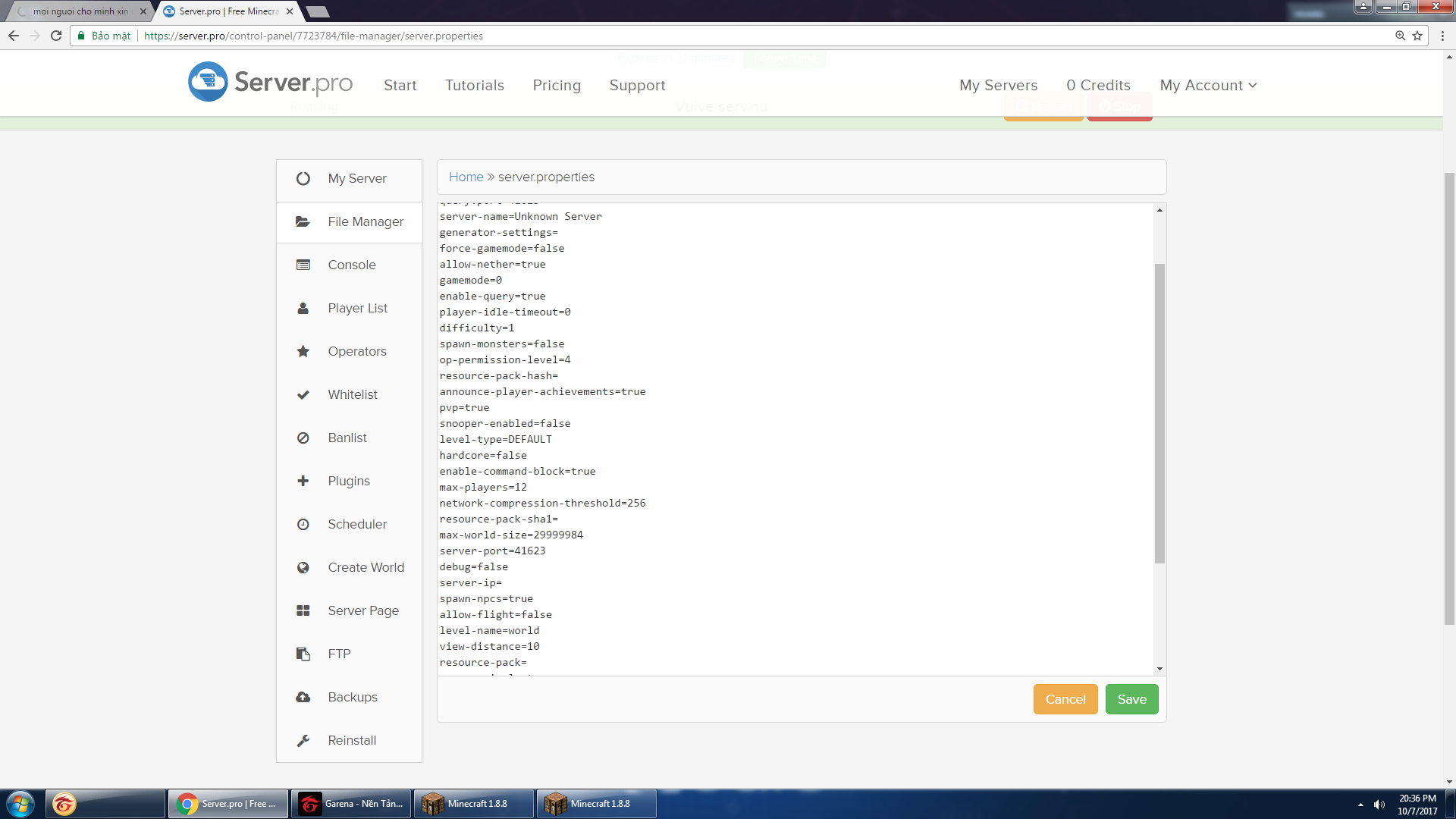Cancel editing server.properties

1065,699
